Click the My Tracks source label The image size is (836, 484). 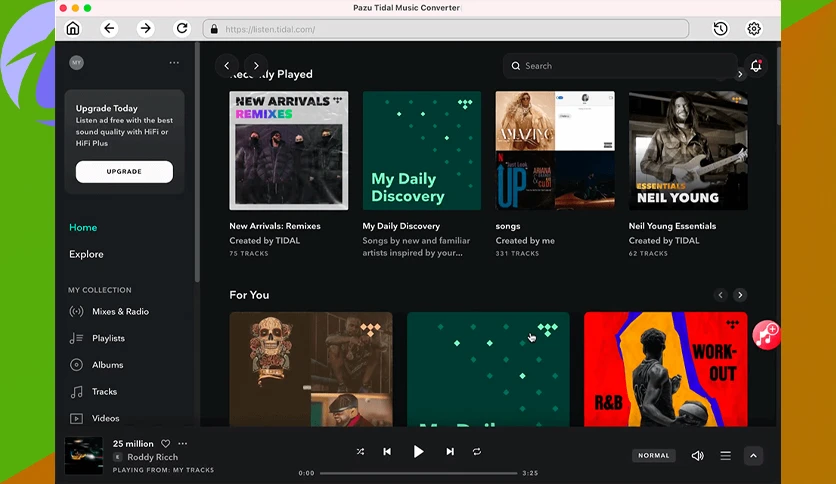pyautogui.click(x=193, y=470)
